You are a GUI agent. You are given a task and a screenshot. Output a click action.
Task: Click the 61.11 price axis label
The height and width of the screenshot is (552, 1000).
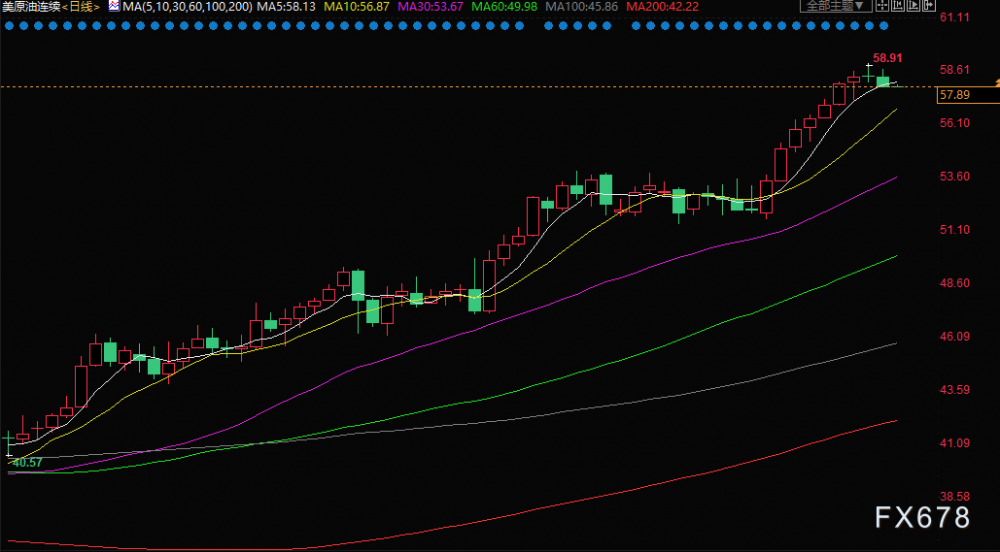click(955, 17)
